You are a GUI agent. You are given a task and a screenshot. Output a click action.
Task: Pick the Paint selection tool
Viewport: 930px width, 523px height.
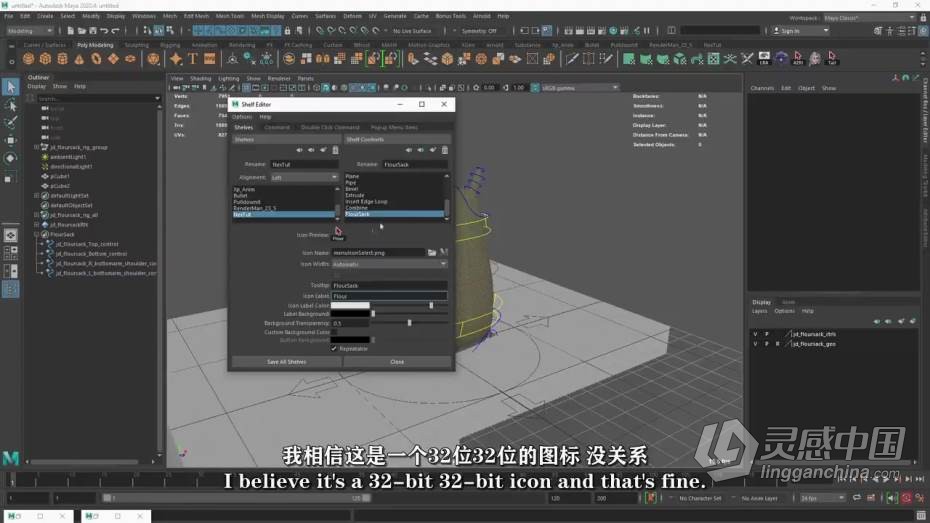coord(10,123)
